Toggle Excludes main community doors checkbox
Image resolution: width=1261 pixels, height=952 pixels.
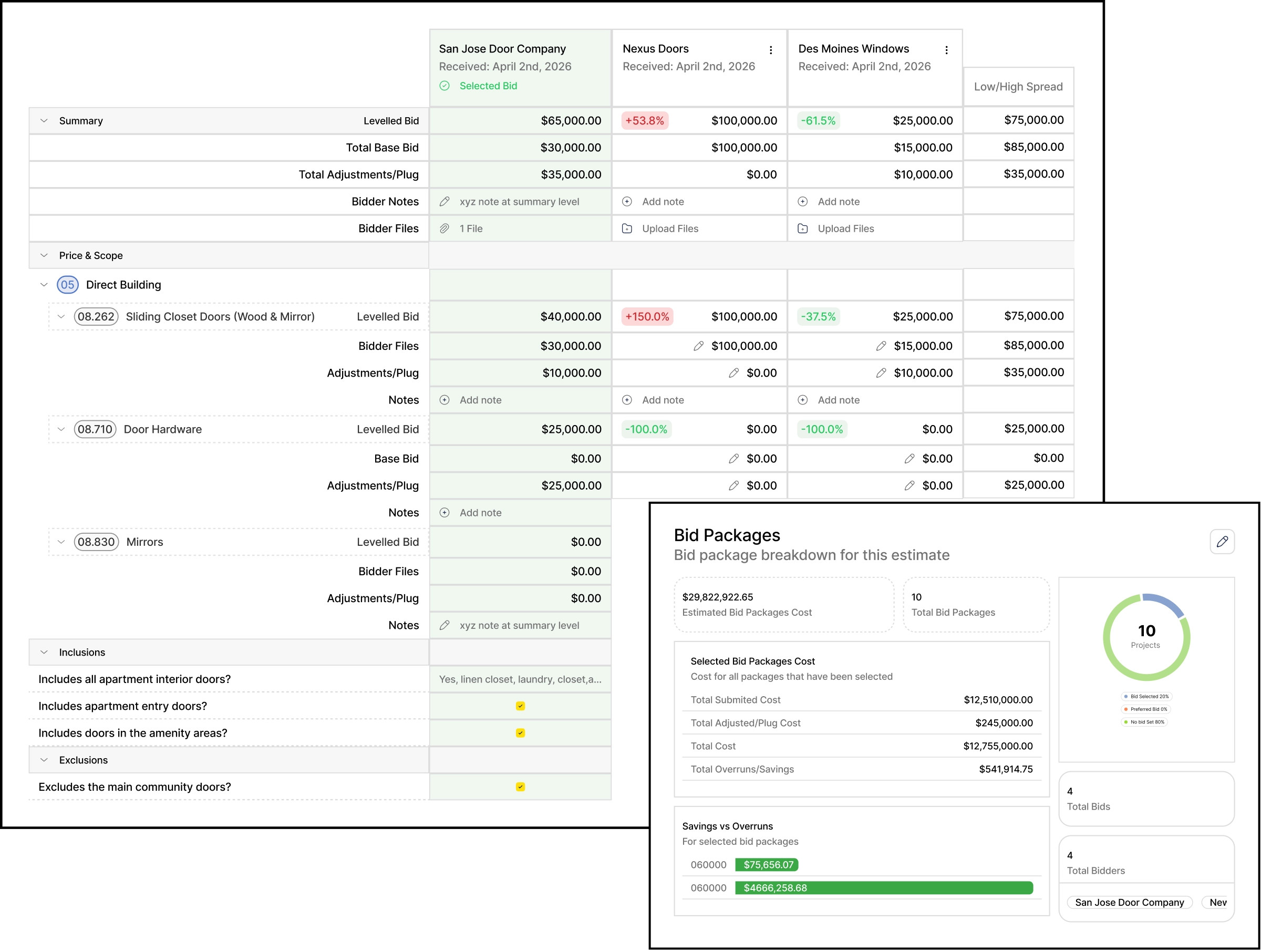(520, 787)
